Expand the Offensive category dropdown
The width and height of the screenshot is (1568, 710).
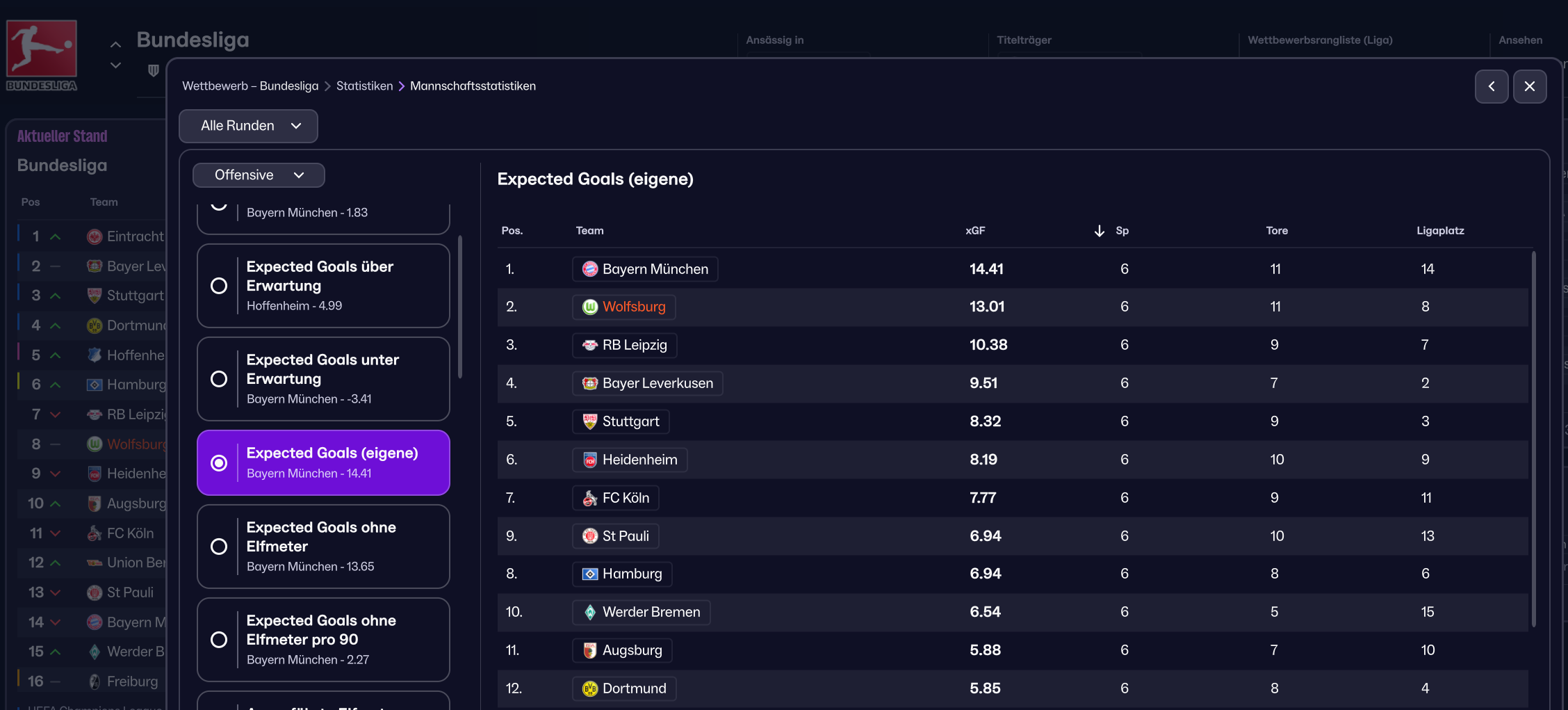tap(259, 175)
